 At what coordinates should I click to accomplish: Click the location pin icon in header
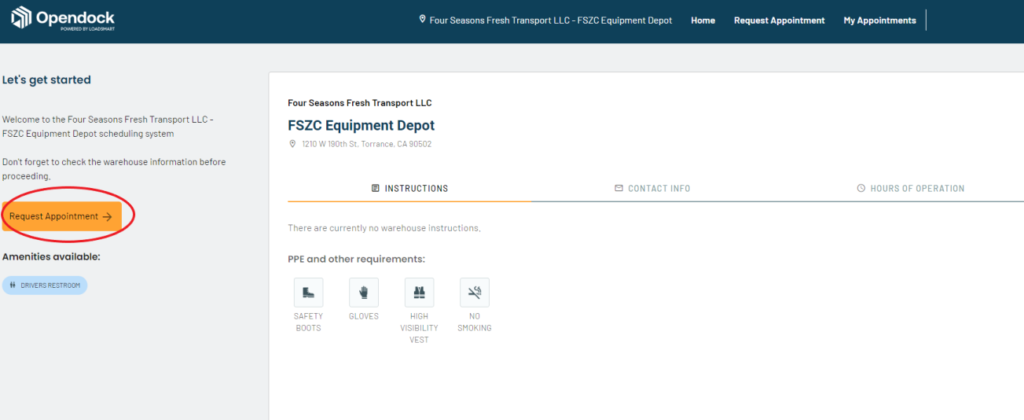coord(422,20)
